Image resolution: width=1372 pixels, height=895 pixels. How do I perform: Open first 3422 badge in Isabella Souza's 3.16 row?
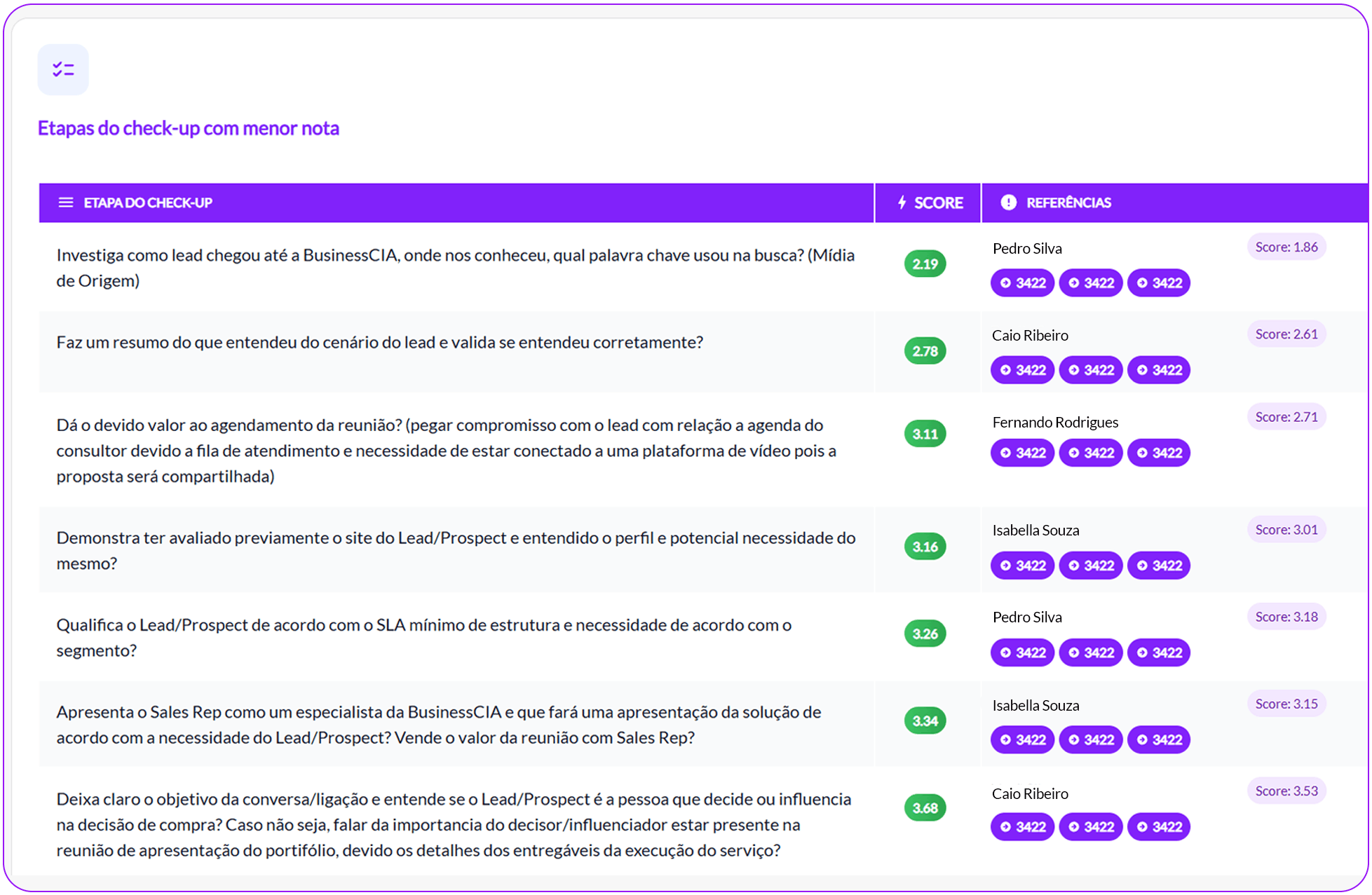(1022, 566)
